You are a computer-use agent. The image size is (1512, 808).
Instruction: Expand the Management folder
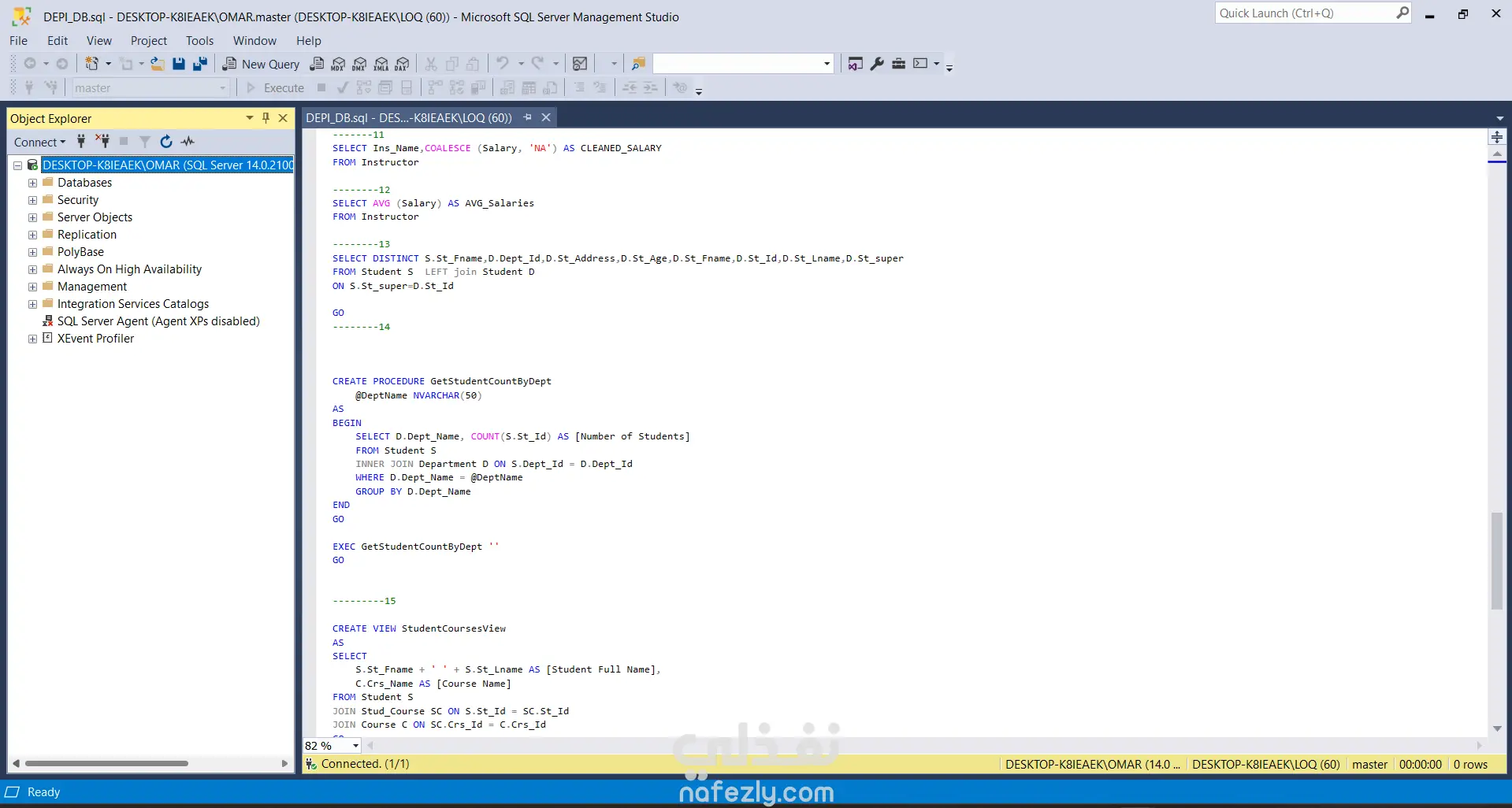click(x=32, y=287)
